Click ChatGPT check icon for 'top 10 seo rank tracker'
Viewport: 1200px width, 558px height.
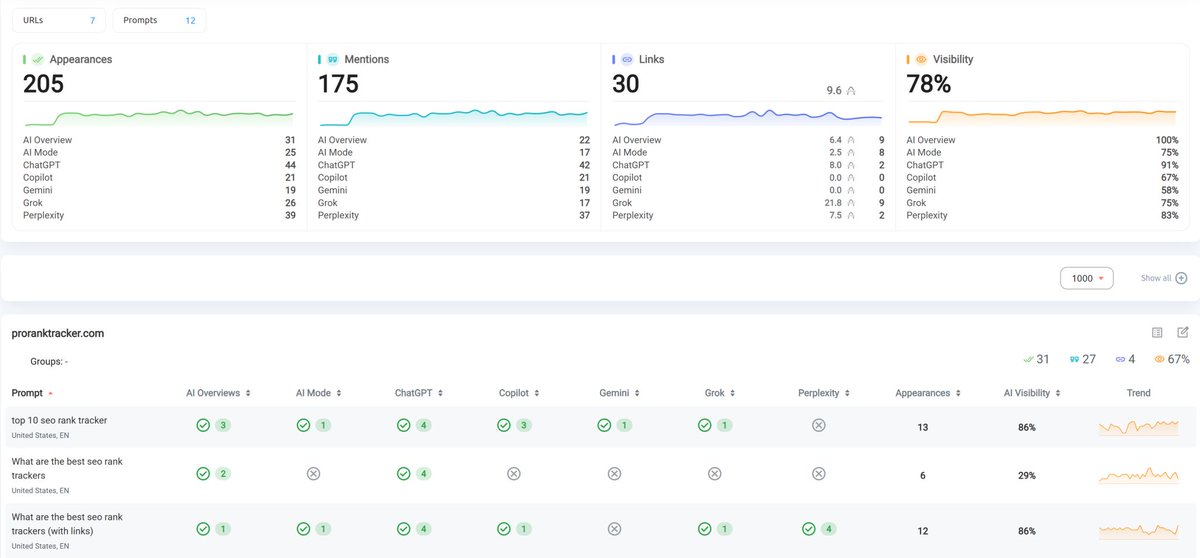[403, 425]
